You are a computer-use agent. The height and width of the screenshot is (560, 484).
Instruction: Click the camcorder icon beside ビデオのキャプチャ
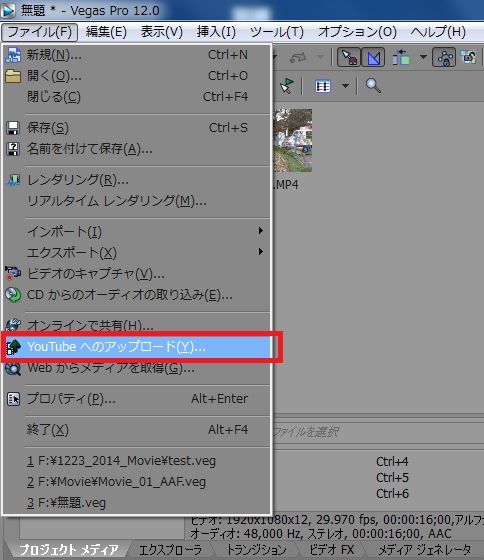point(13,273)
